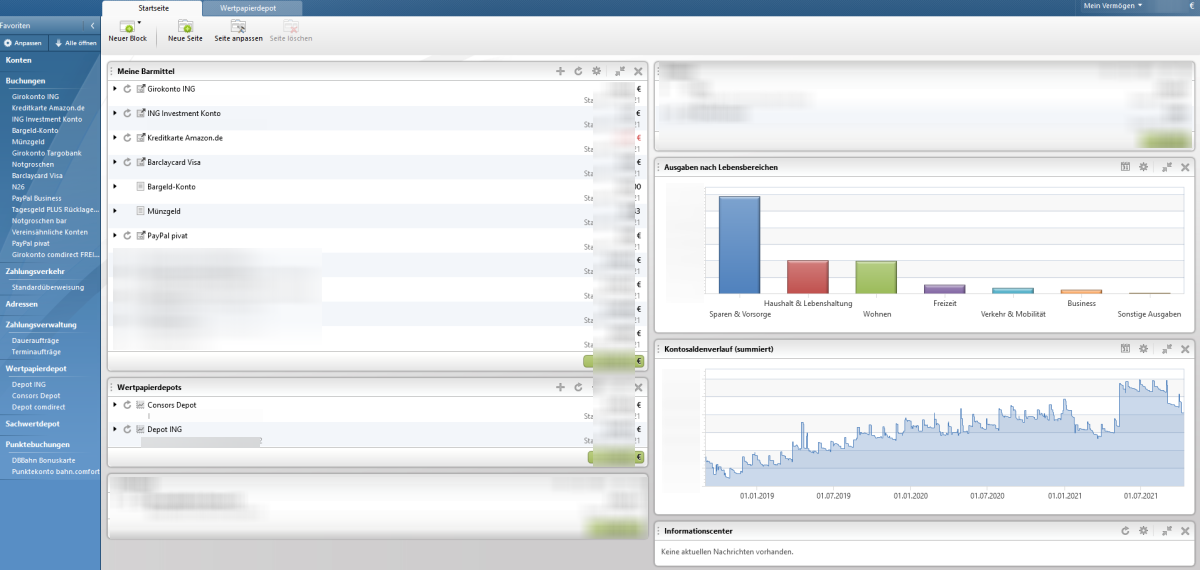Screen dimensions: 1200x570
Task: Refresh the Meine Barmittel panel
Action: tap(578, 71)
